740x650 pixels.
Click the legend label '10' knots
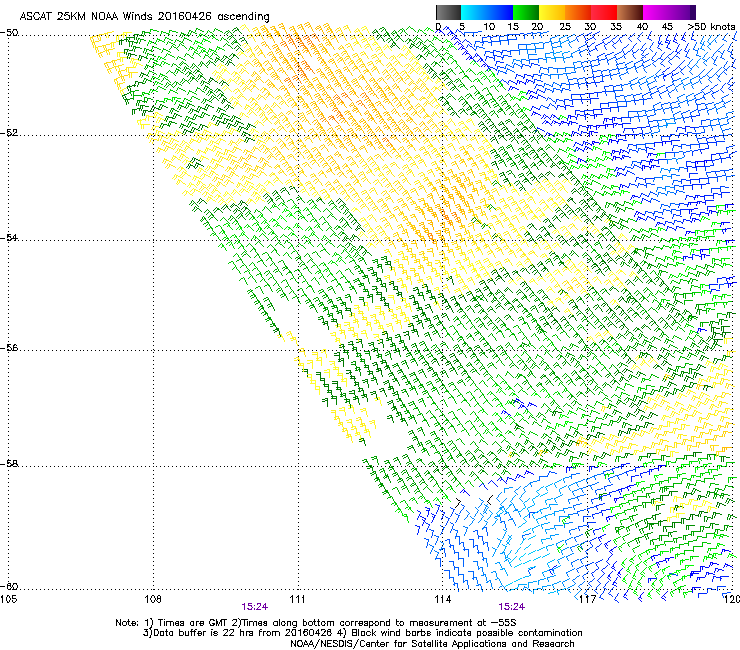(489, 27)
